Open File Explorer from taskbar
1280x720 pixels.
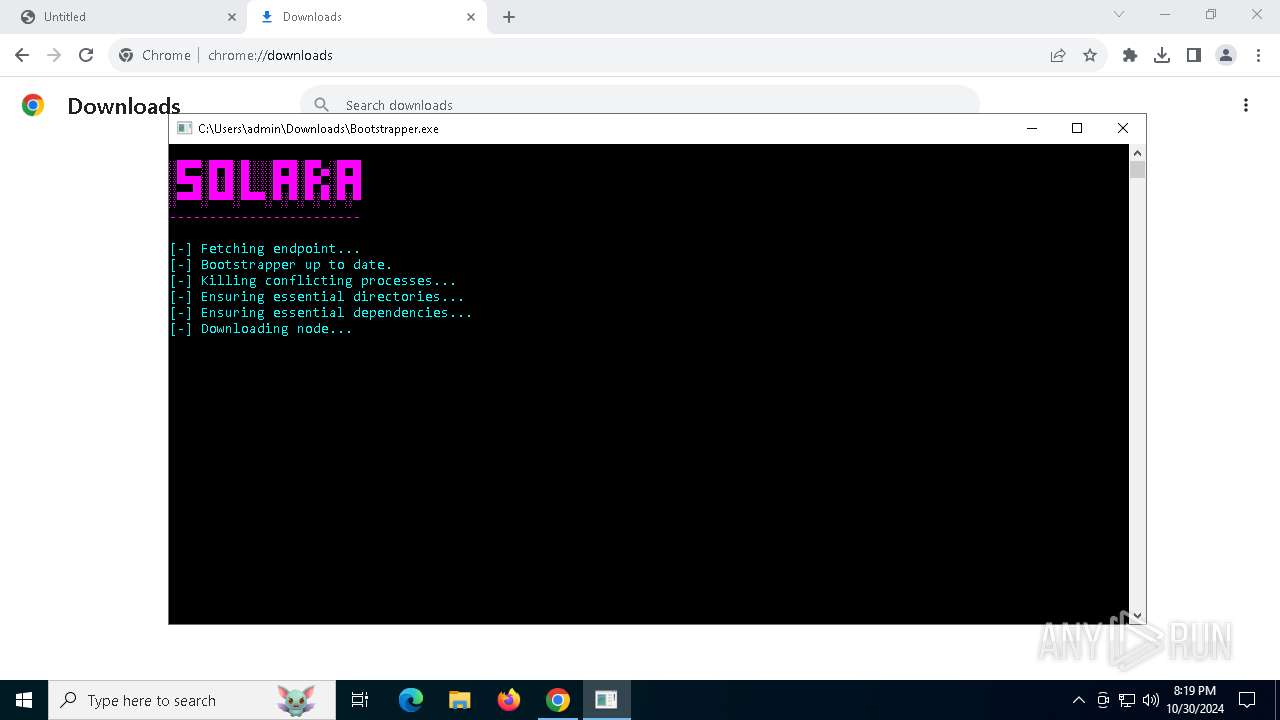click(x=460, y=700)
